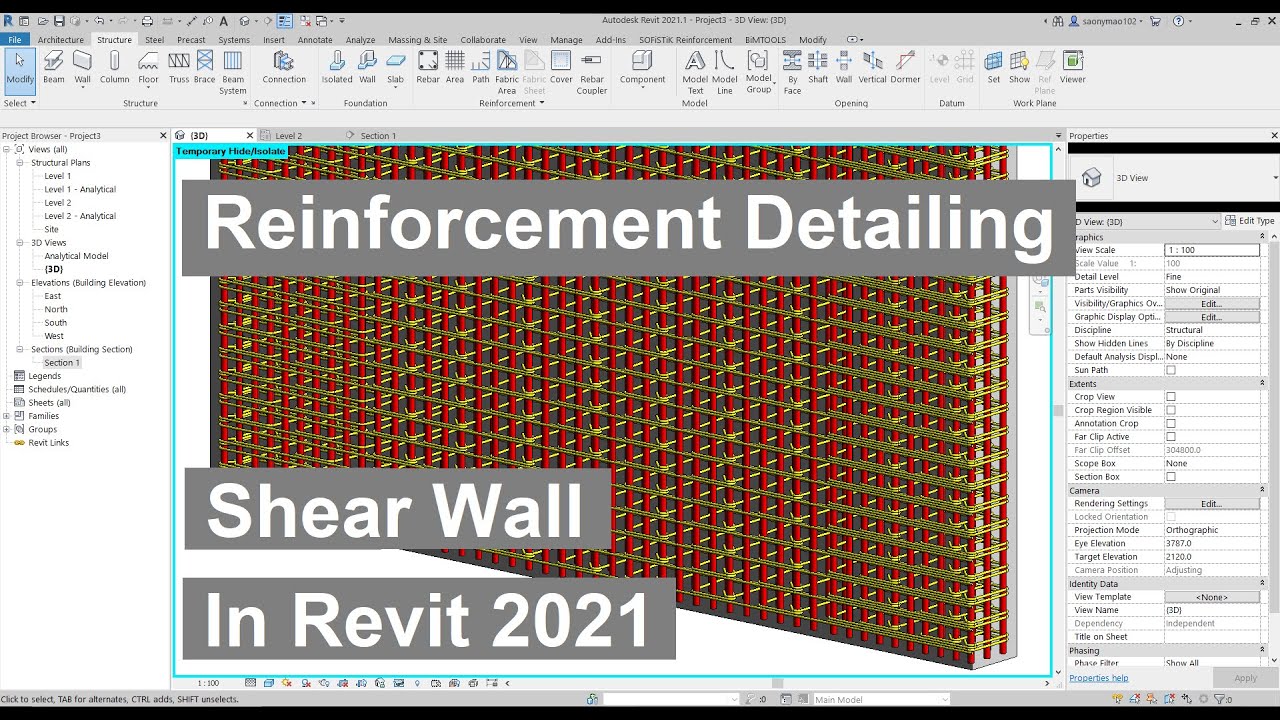The image size is (1280, 720).
Task: Toggle the Far Clip Active checkbox
Action: (x=1171, y=437)
